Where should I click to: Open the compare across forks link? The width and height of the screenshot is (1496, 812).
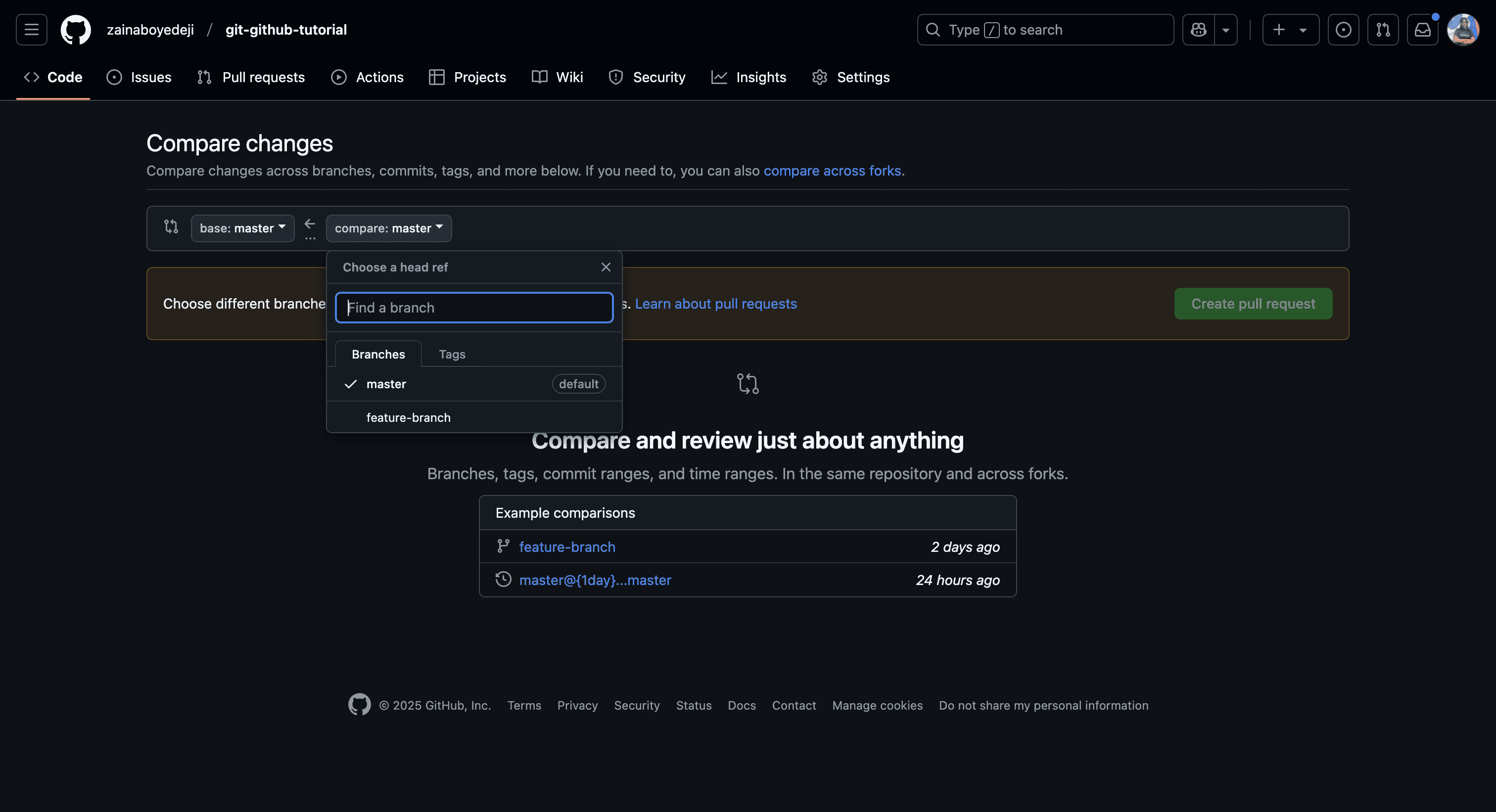[832, 171]
